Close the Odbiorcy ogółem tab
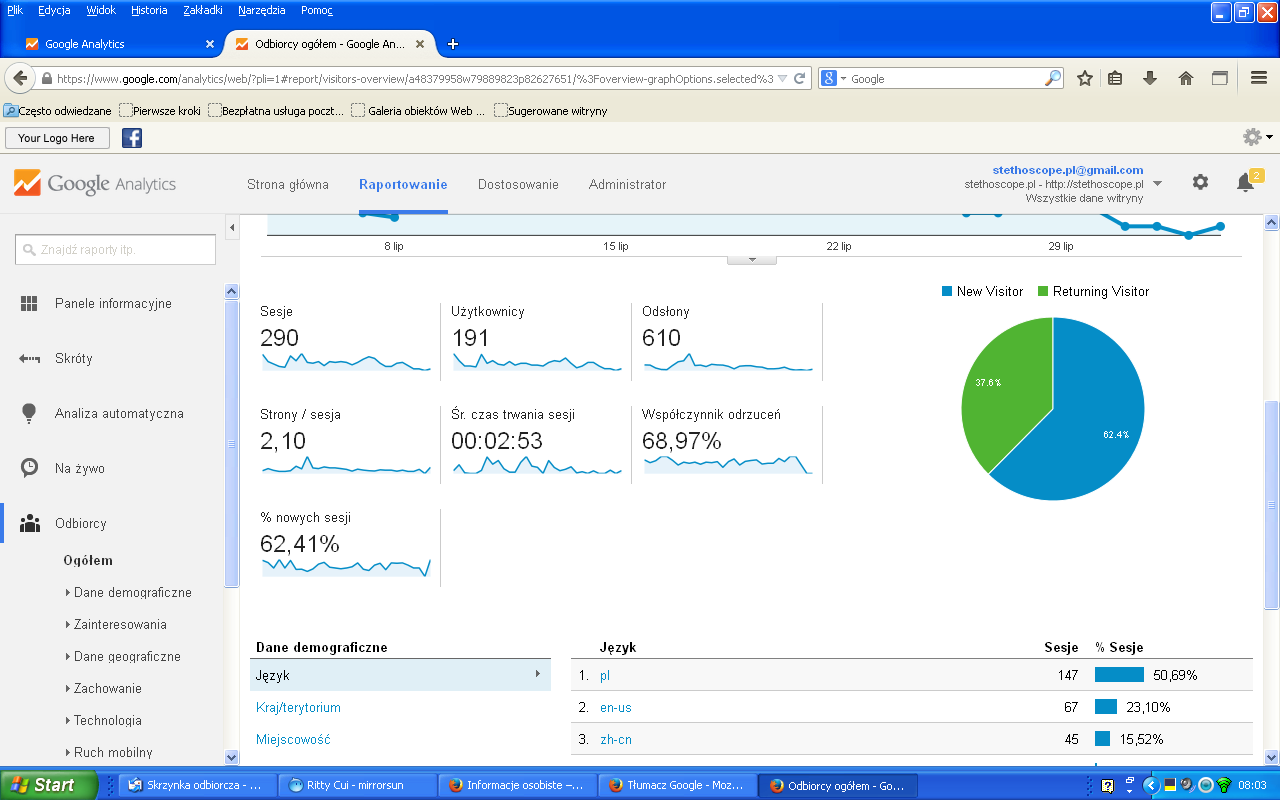 [x=420, y=44]
